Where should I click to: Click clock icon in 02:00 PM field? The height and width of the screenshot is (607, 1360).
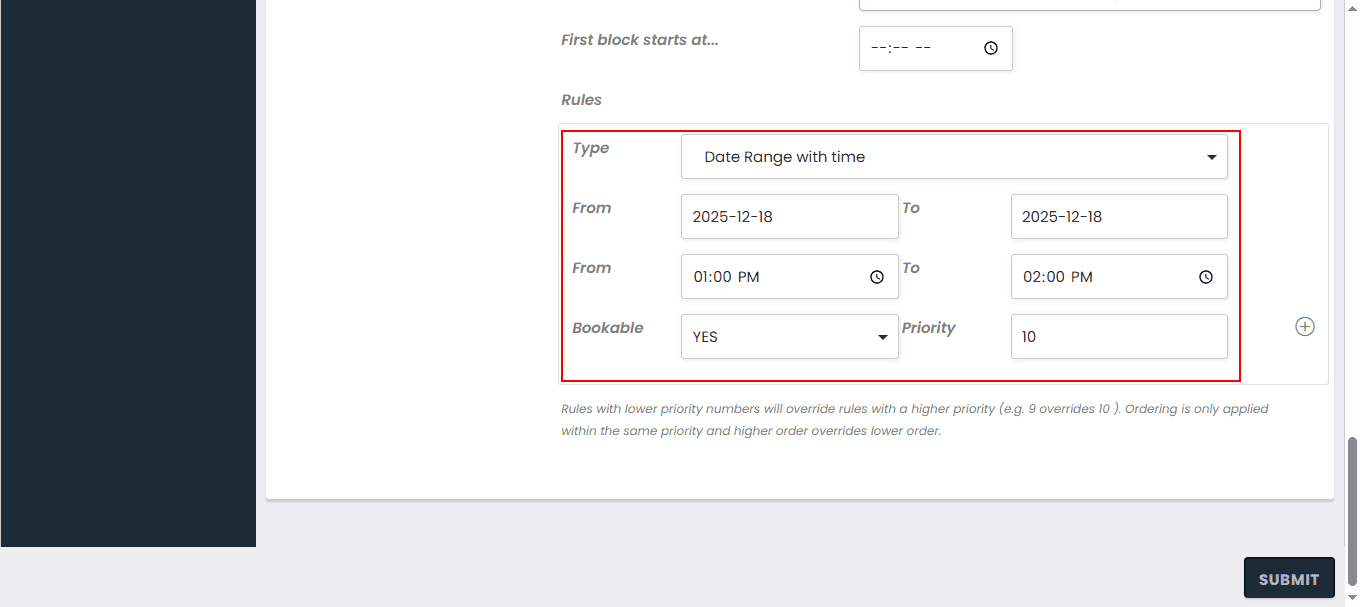coord(1206,277)
